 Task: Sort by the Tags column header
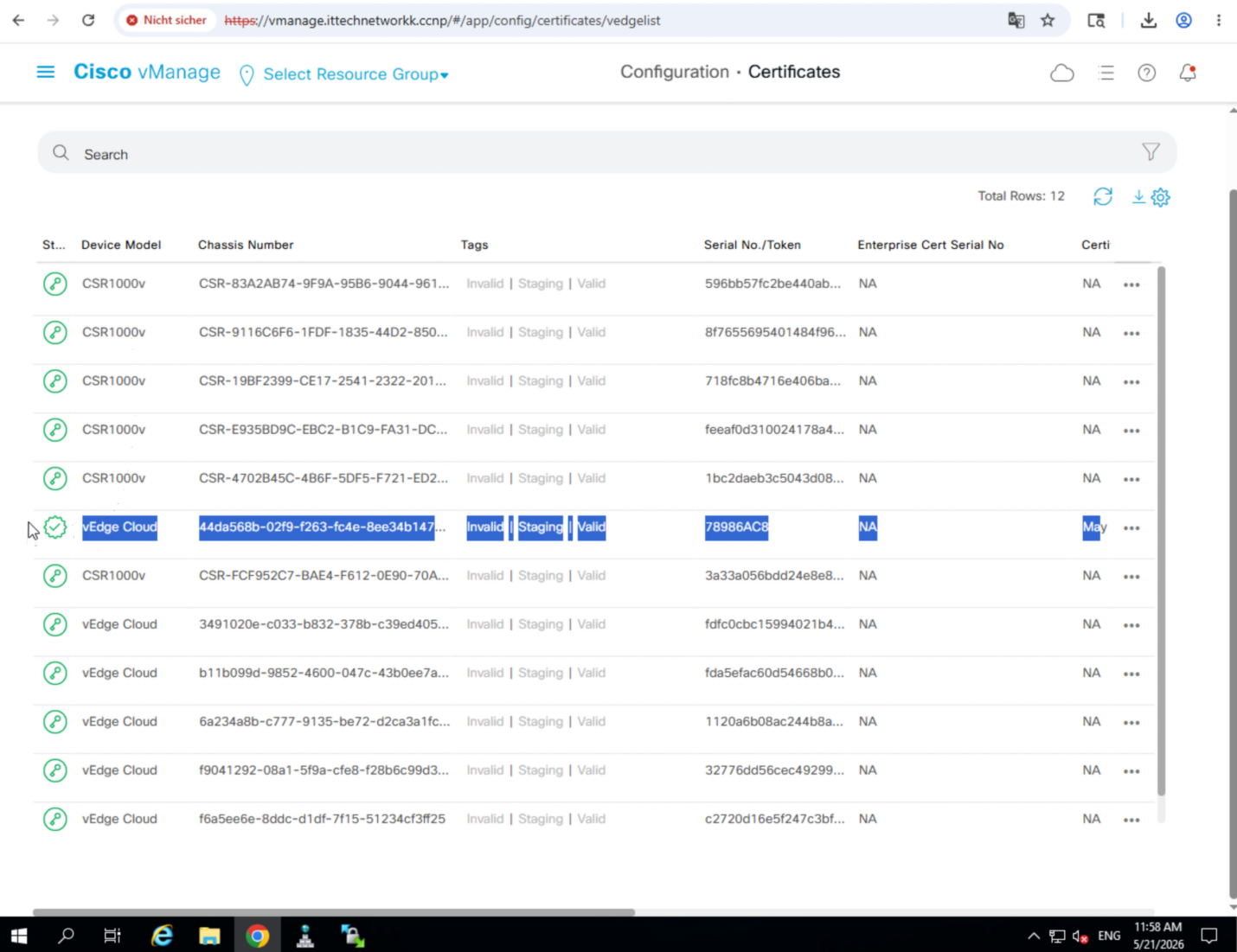(474, 245)
